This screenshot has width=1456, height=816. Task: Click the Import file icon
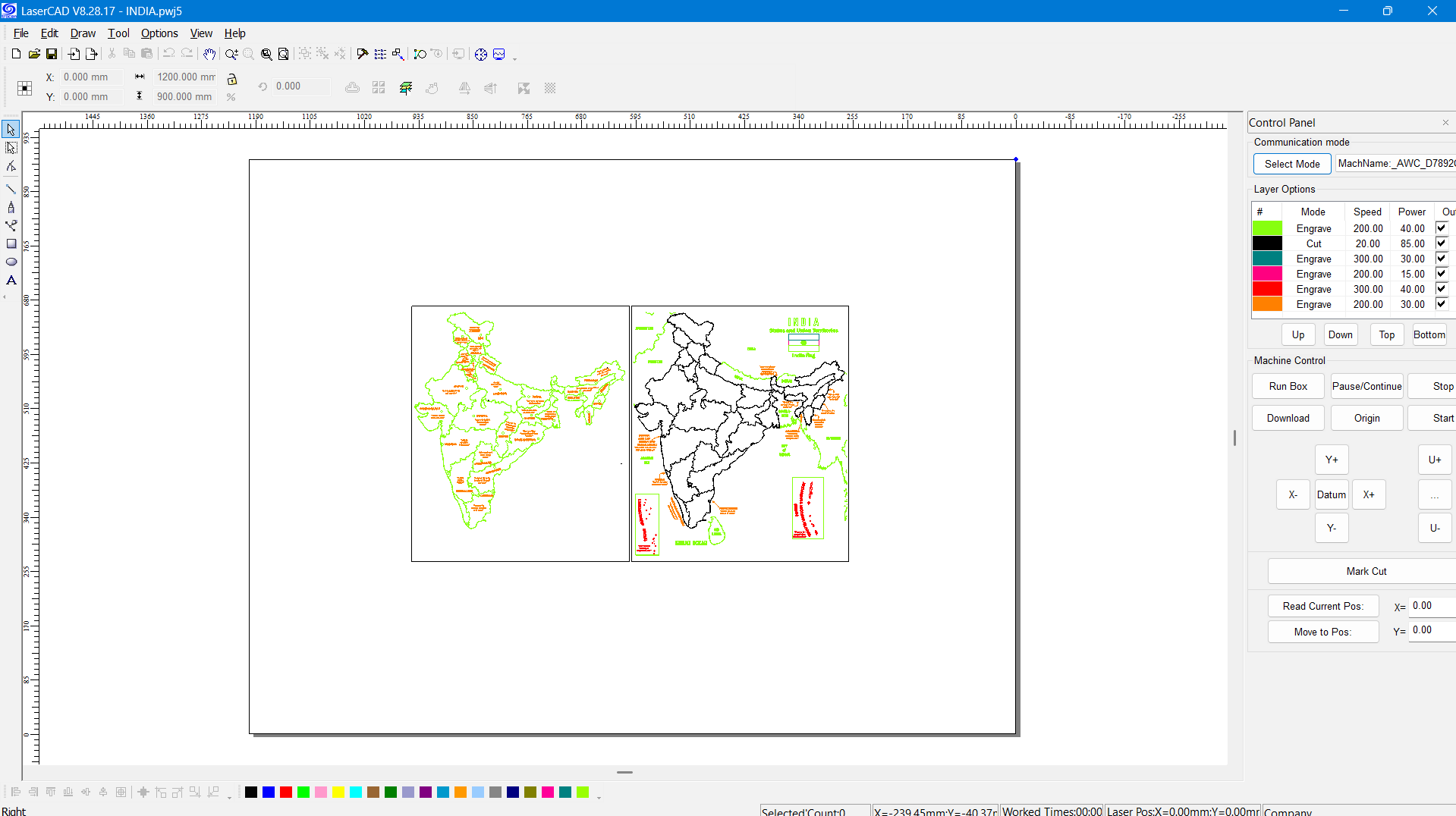[x=74, y=54]
